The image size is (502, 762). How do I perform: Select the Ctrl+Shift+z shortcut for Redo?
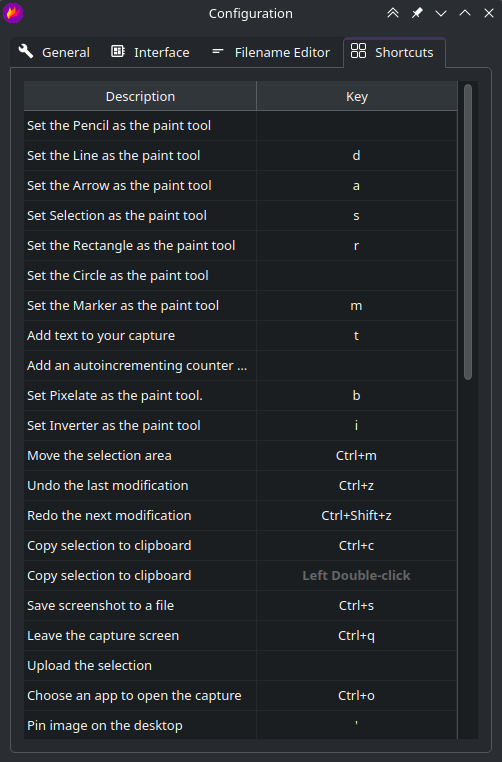pos(357,516)
